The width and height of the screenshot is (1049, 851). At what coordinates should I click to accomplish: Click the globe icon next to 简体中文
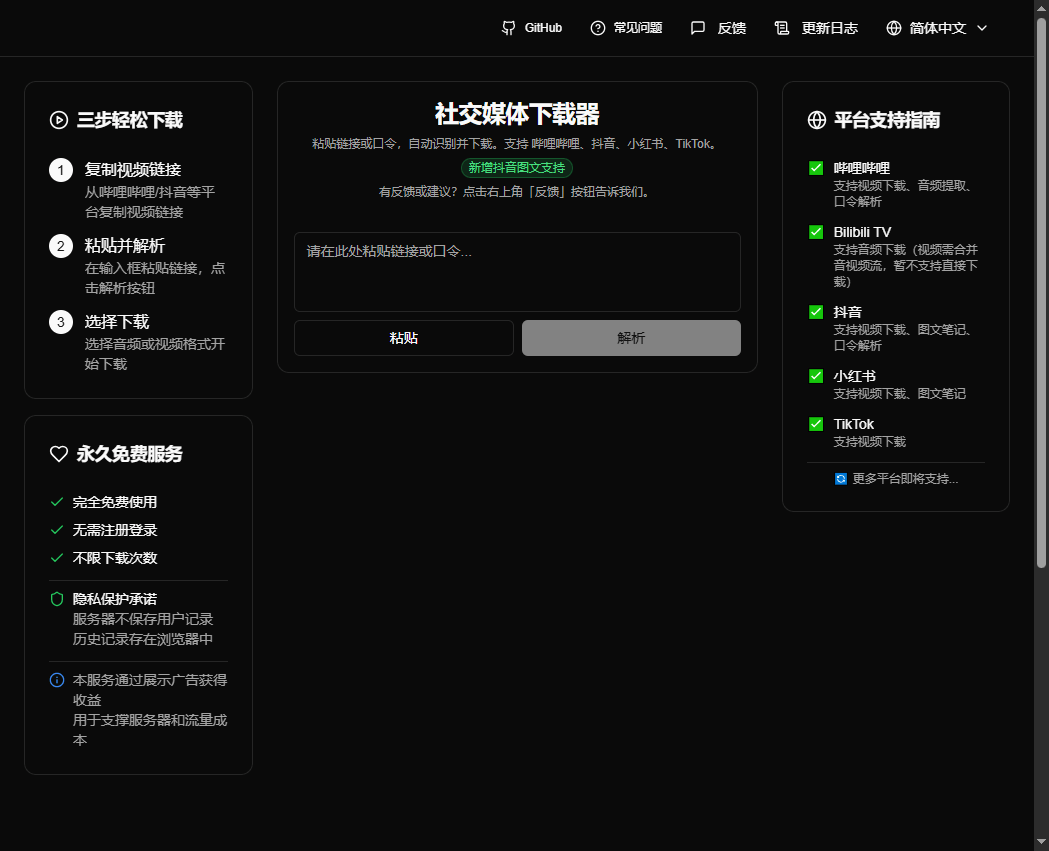893,27
